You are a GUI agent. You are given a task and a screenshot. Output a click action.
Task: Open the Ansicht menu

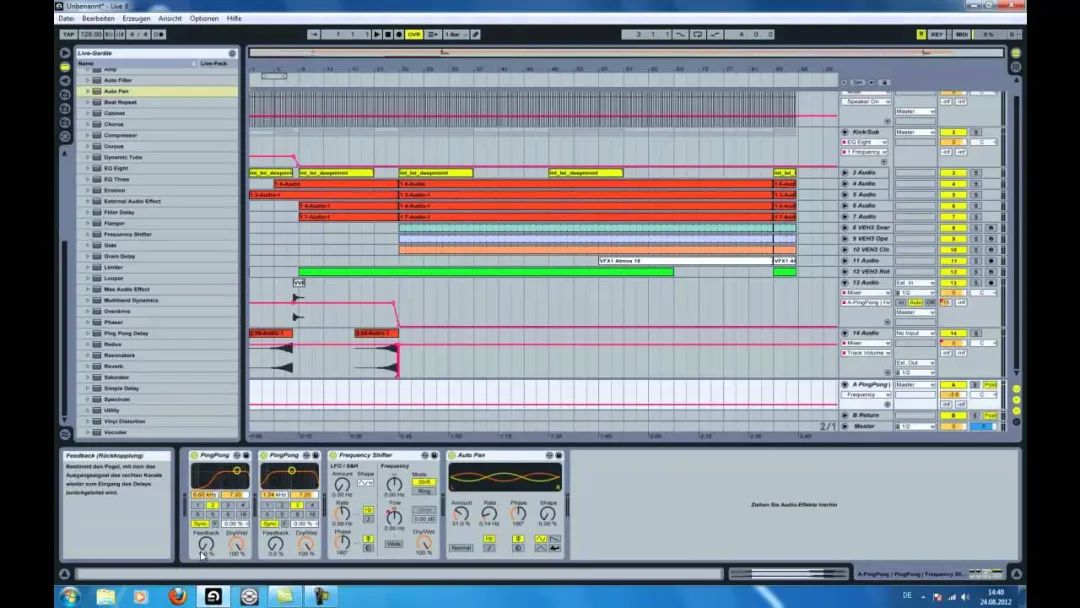pos(170,19)
